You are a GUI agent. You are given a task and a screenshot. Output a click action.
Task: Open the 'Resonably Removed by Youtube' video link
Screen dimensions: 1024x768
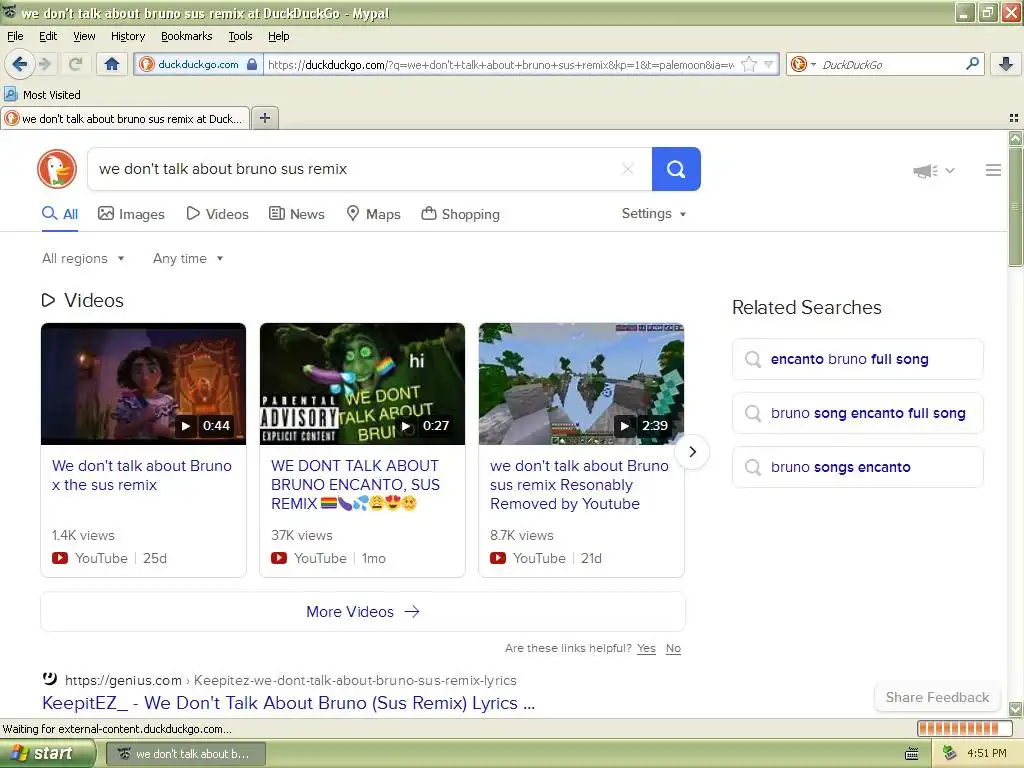point(579,485)
